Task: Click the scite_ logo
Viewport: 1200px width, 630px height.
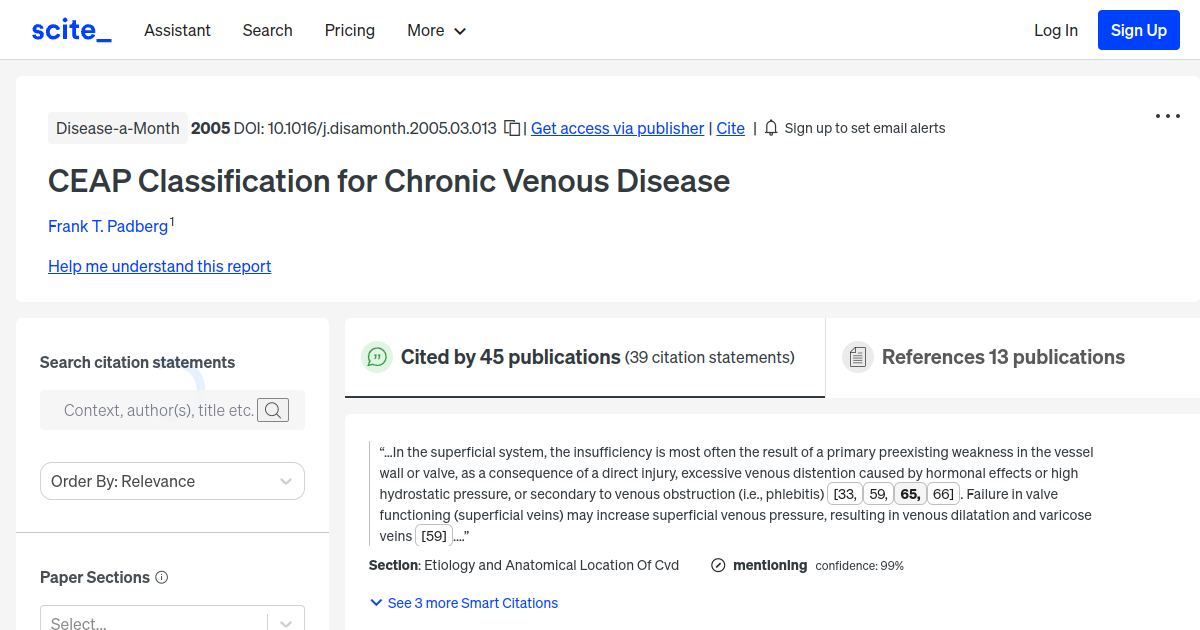Action: tap(70, 29)
